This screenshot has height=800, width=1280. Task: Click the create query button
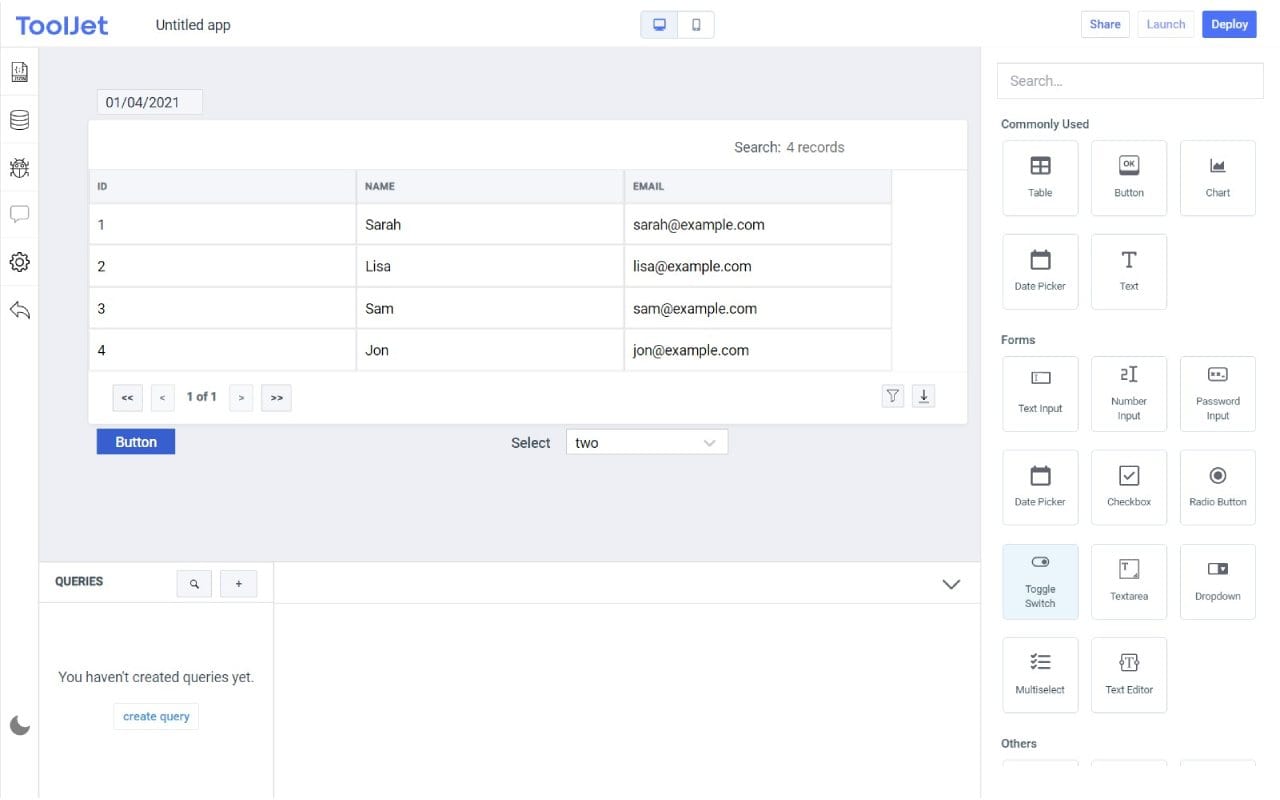coord(155,716)
